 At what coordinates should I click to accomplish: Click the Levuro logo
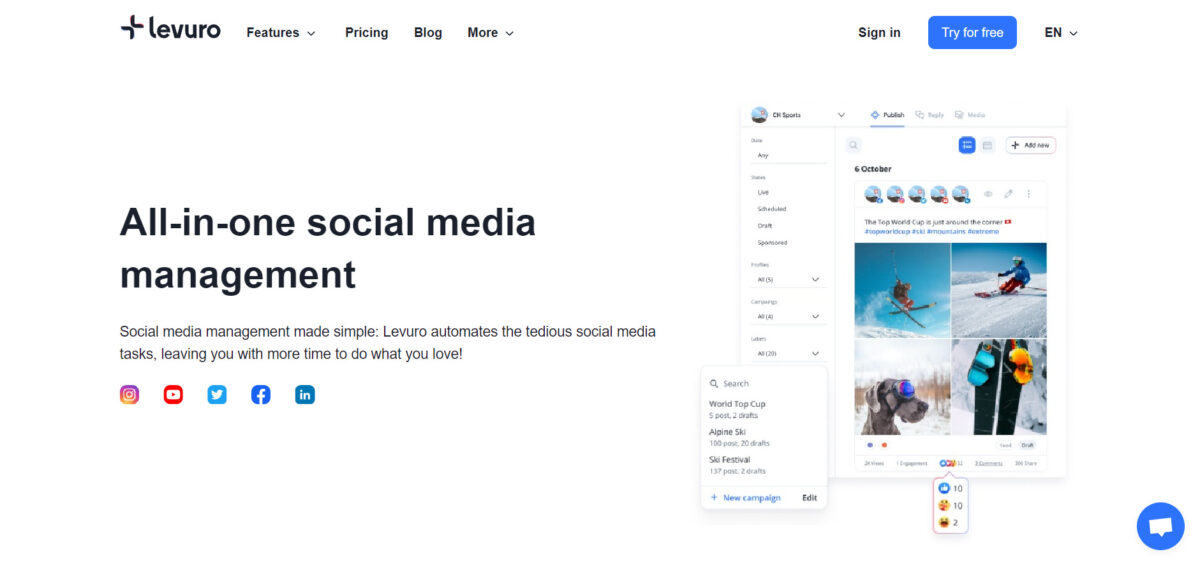click(170, 29)
